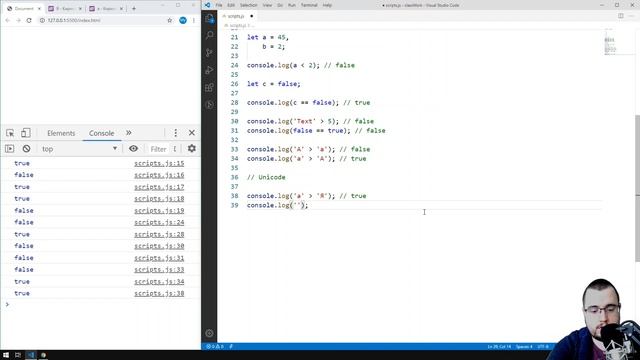Open the Chrome three-dot menu

coord(194,20)
